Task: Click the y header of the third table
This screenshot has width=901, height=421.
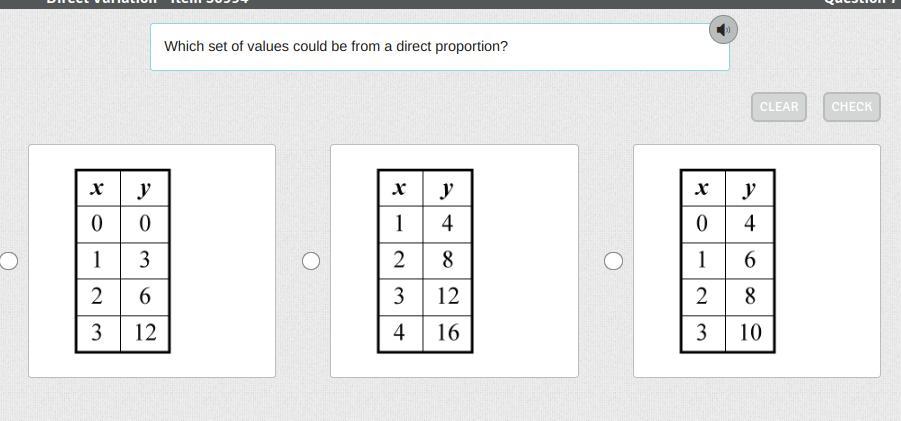Action: (x=750, y=188)
